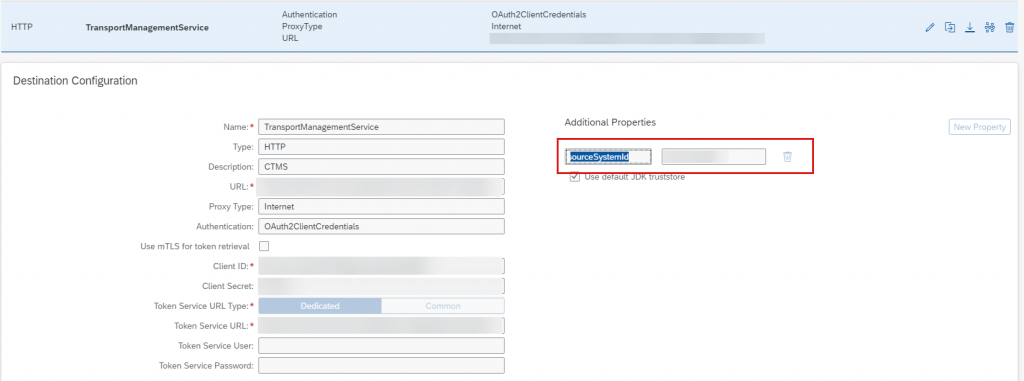
Task: Select Common token service URL type
Action: [443, 306]
